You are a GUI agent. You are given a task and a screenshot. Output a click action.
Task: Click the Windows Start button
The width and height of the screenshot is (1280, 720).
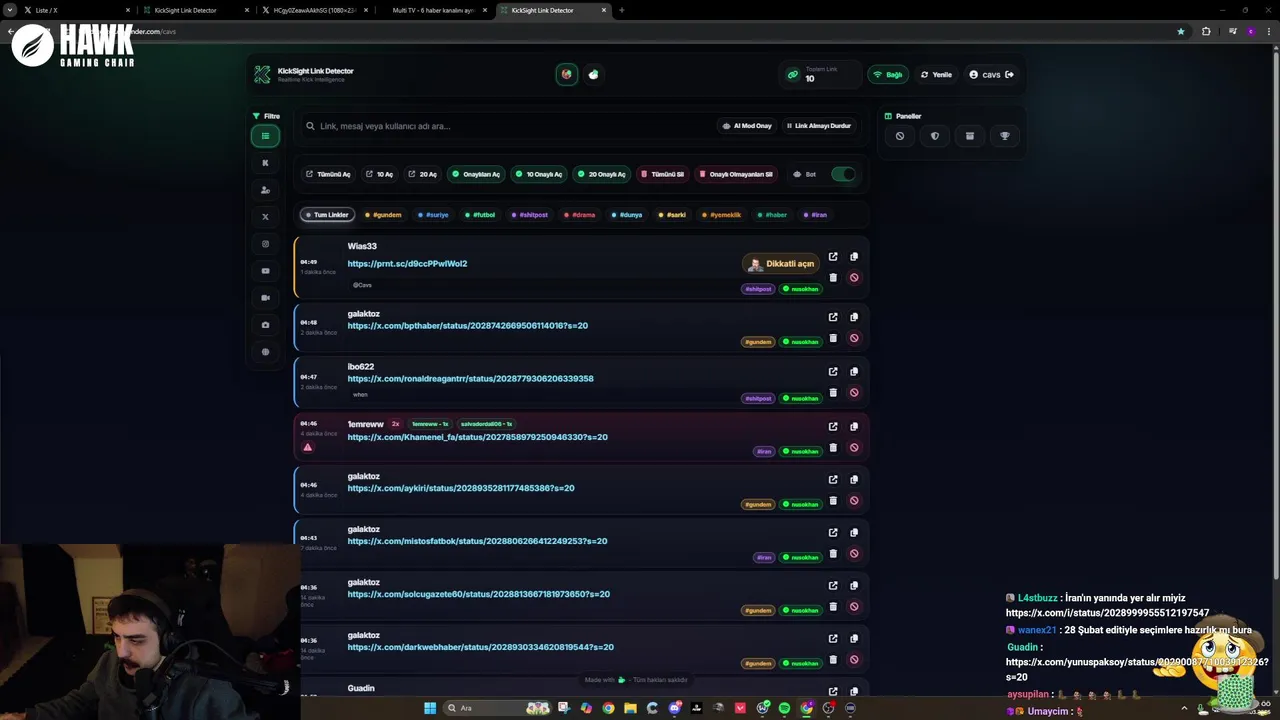(430, 708)
